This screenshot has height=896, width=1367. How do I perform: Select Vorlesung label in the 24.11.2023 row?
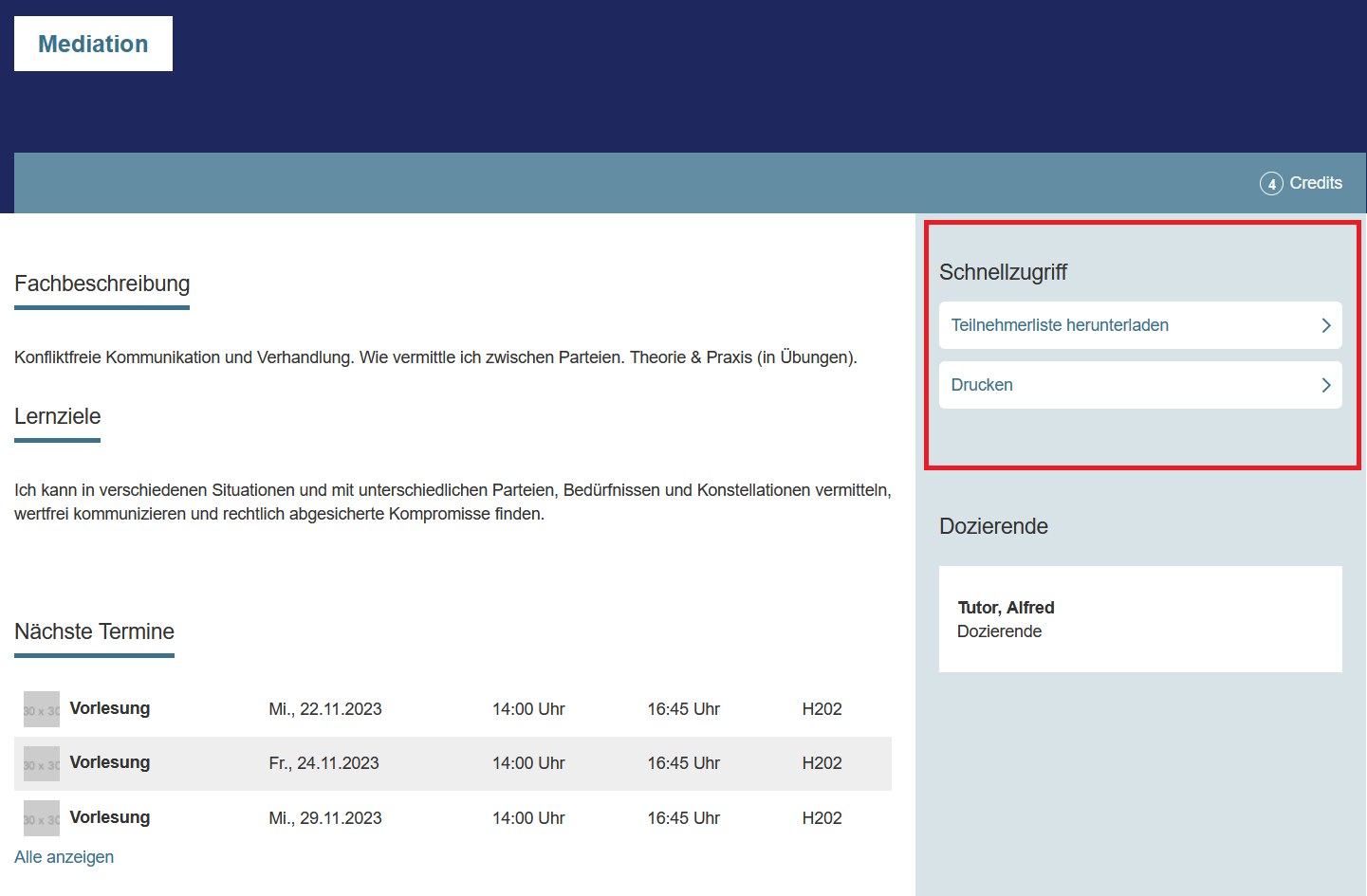(110, 762)
